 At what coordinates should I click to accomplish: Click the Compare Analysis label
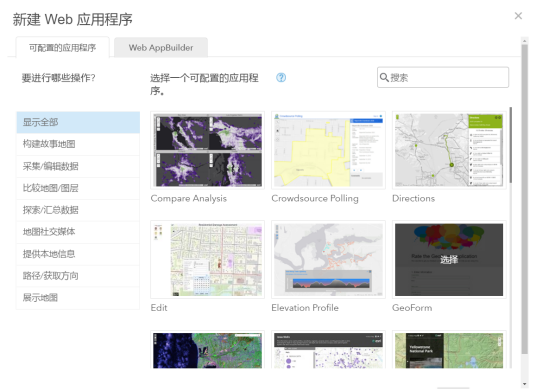[x=189, y=199]
